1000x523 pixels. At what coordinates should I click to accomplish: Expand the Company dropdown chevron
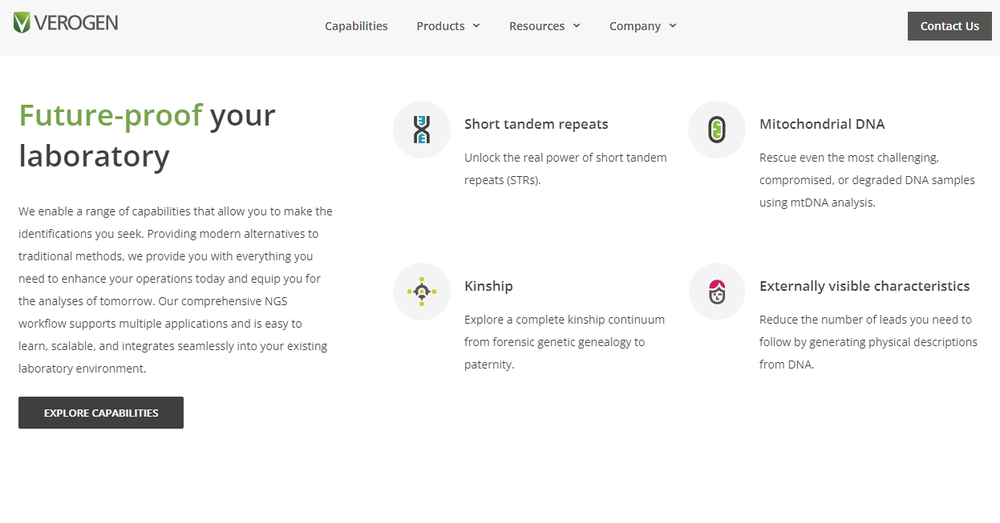[673, 26]
